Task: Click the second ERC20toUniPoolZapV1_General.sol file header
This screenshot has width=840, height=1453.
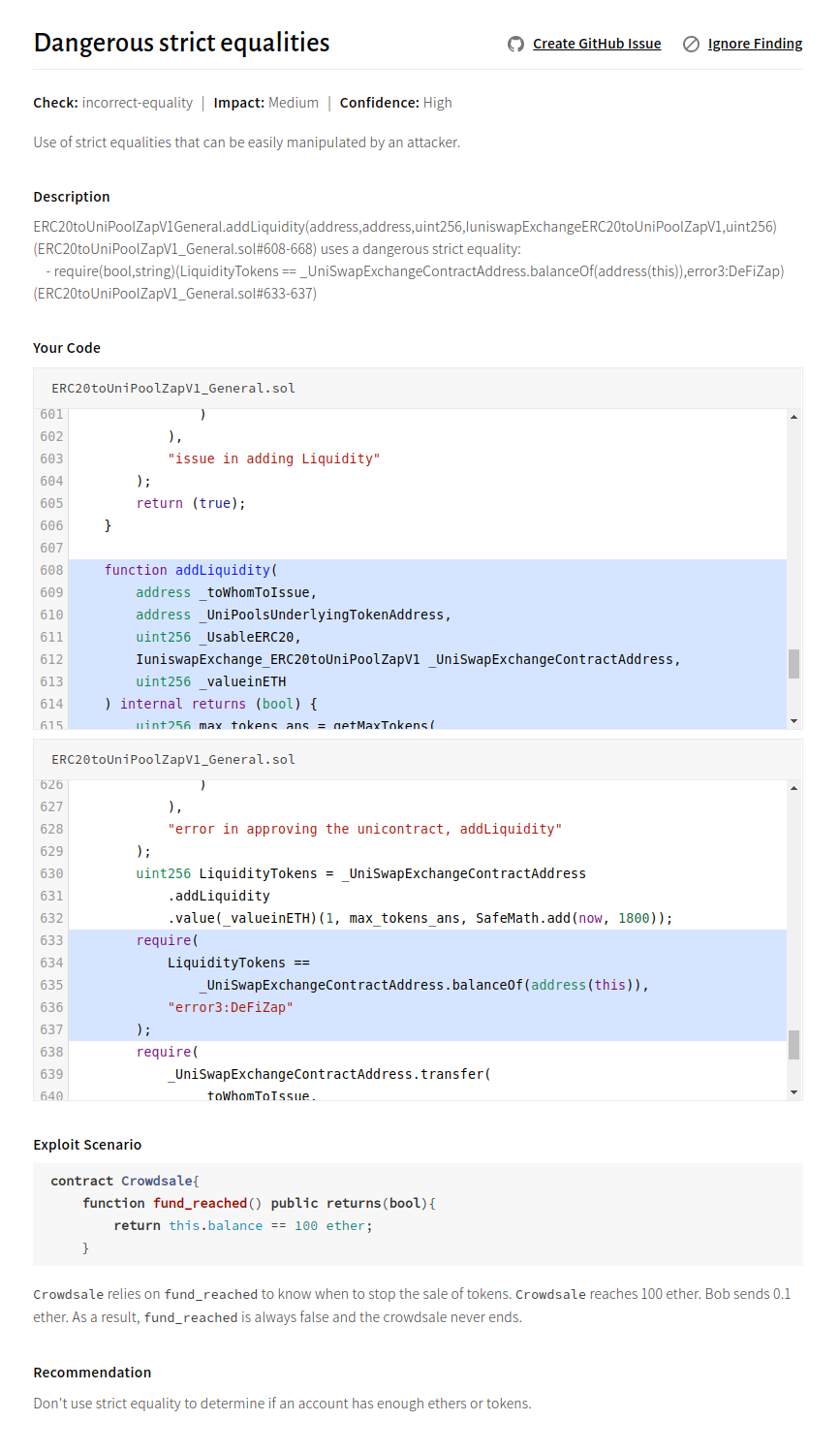Action: coord(173,759)
